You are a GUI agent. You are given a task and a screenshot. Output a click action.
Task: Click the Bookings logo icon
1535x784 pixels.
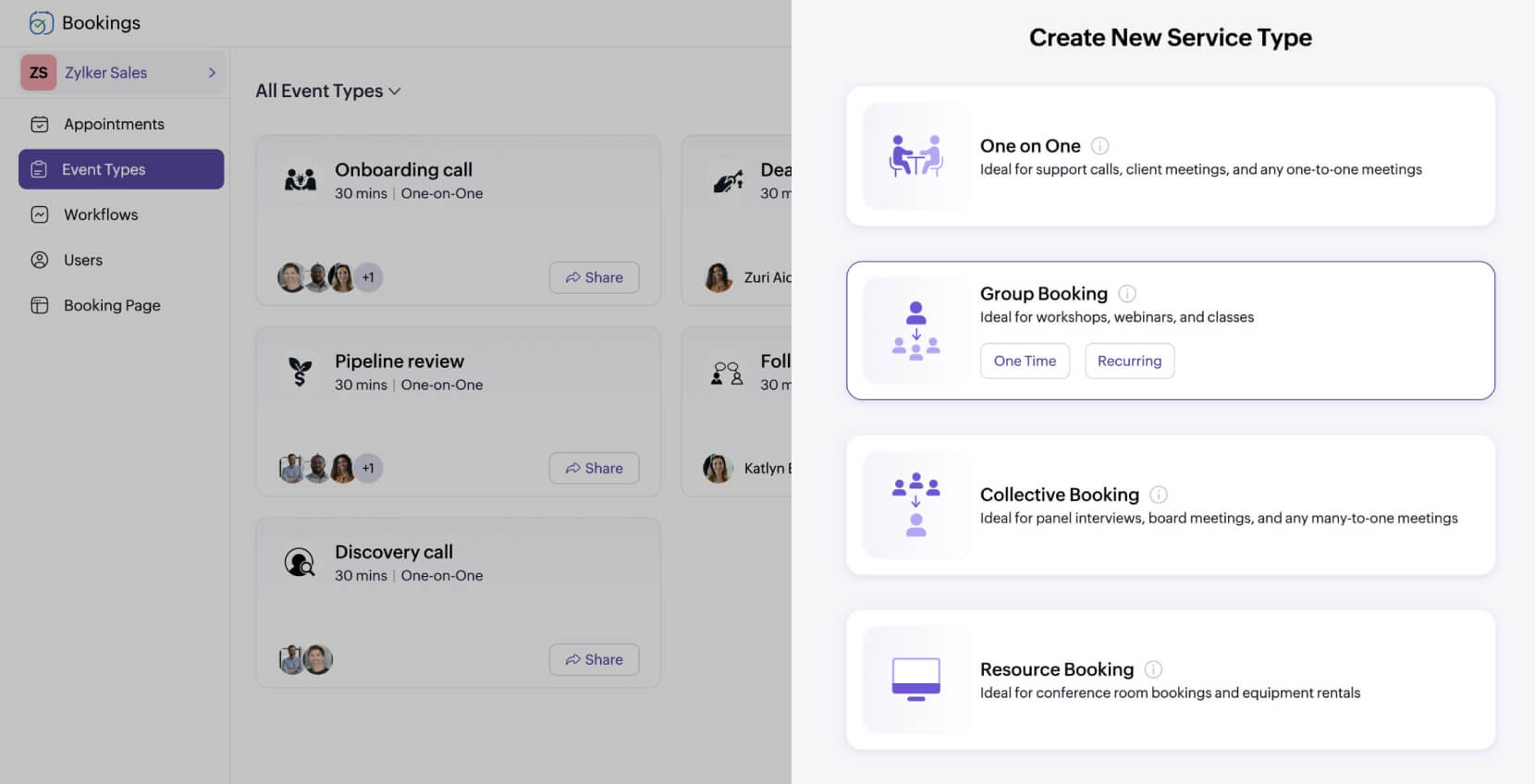tap(41, 23)
